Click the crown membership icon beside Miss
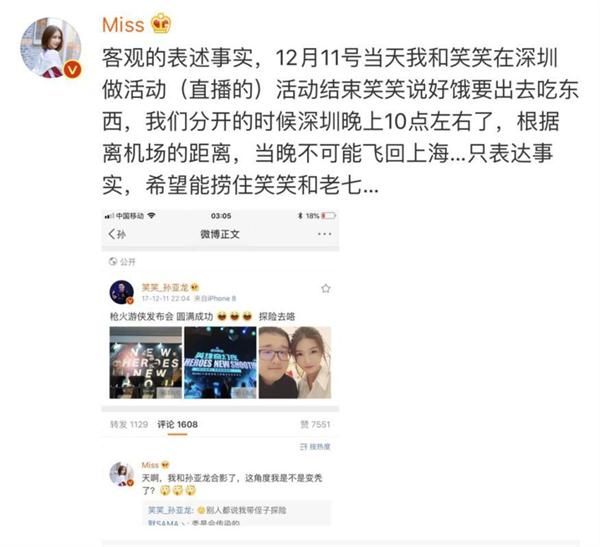 (161, 24)
